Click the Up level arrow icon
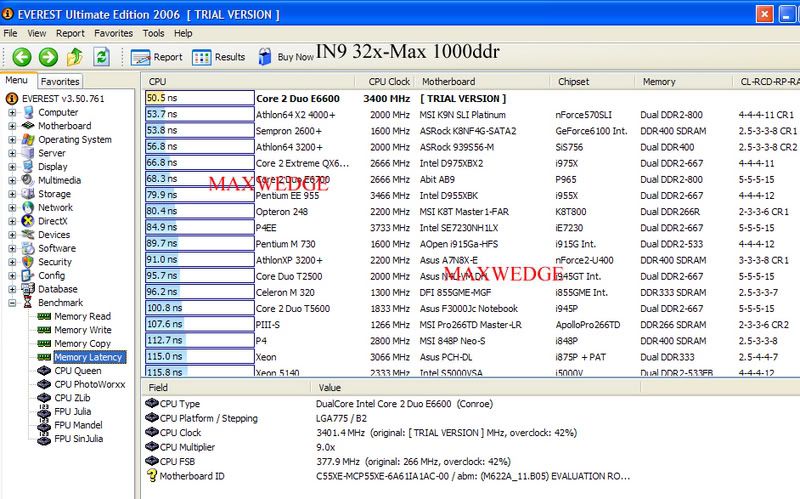 (75, 57)
